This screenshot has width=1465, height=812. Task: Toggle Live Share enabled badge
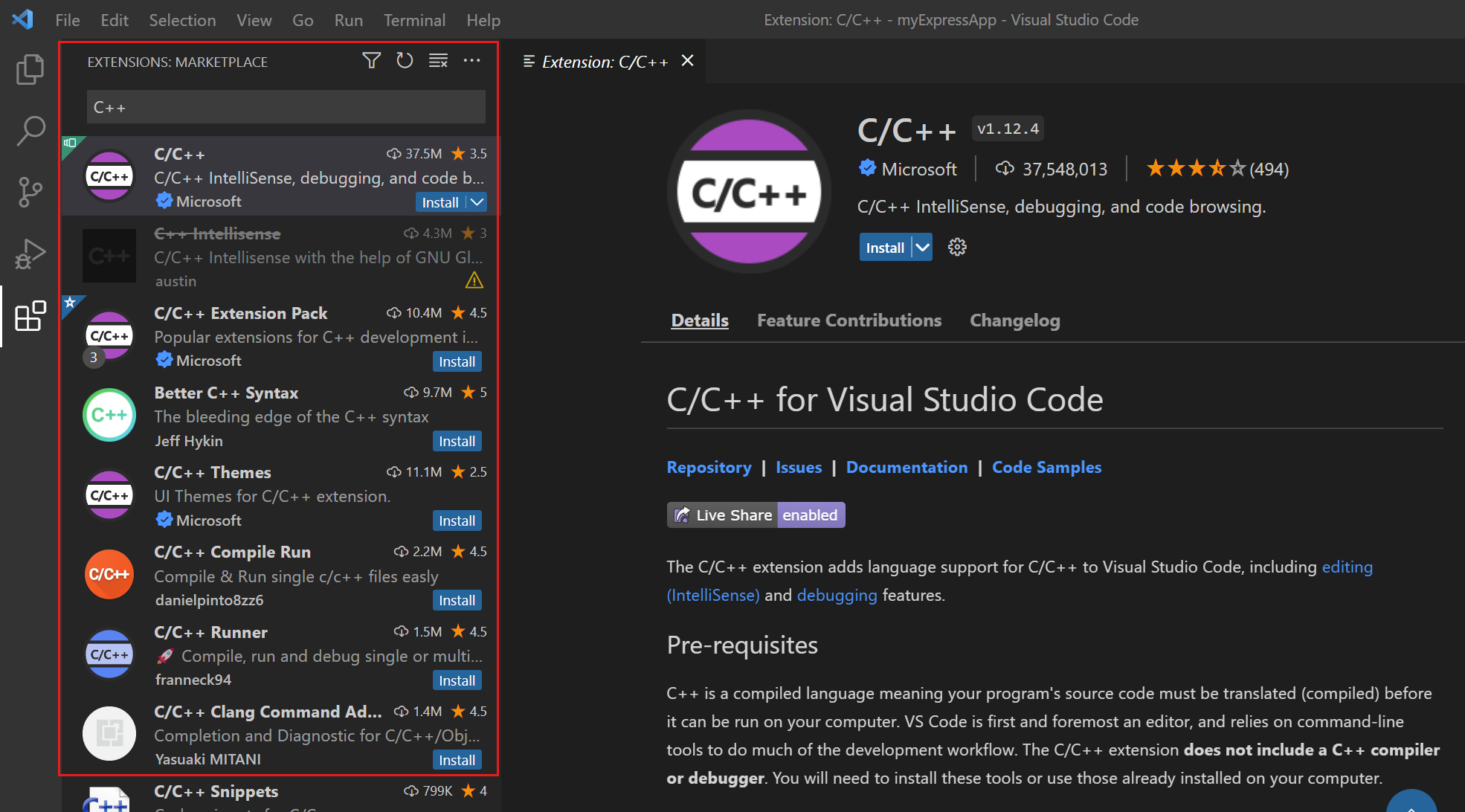click(x=755, y=515)
